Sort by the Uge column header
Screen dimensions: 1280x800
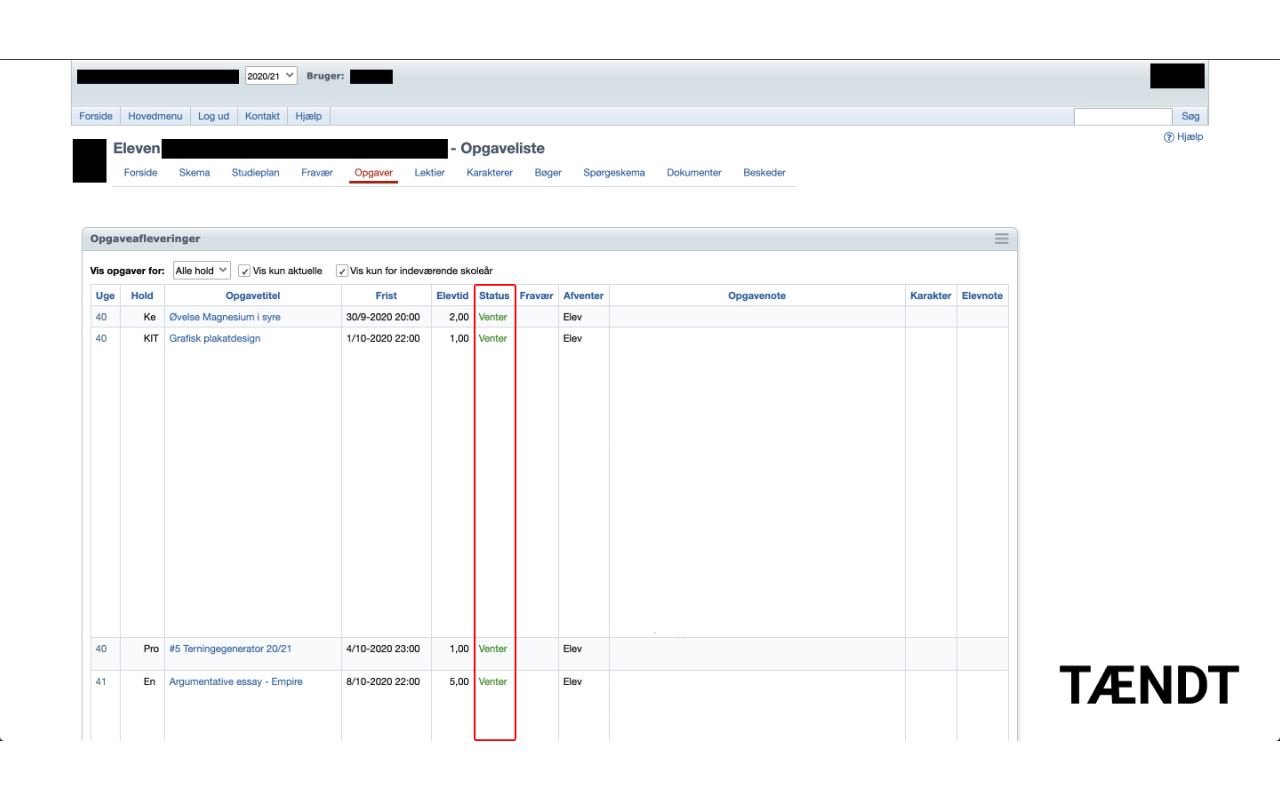click(x=105, y=295)
